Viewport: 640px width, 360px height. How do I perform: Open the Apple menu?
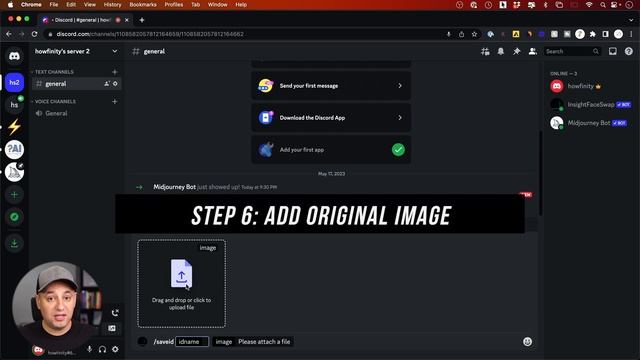(x=11, y=4)
